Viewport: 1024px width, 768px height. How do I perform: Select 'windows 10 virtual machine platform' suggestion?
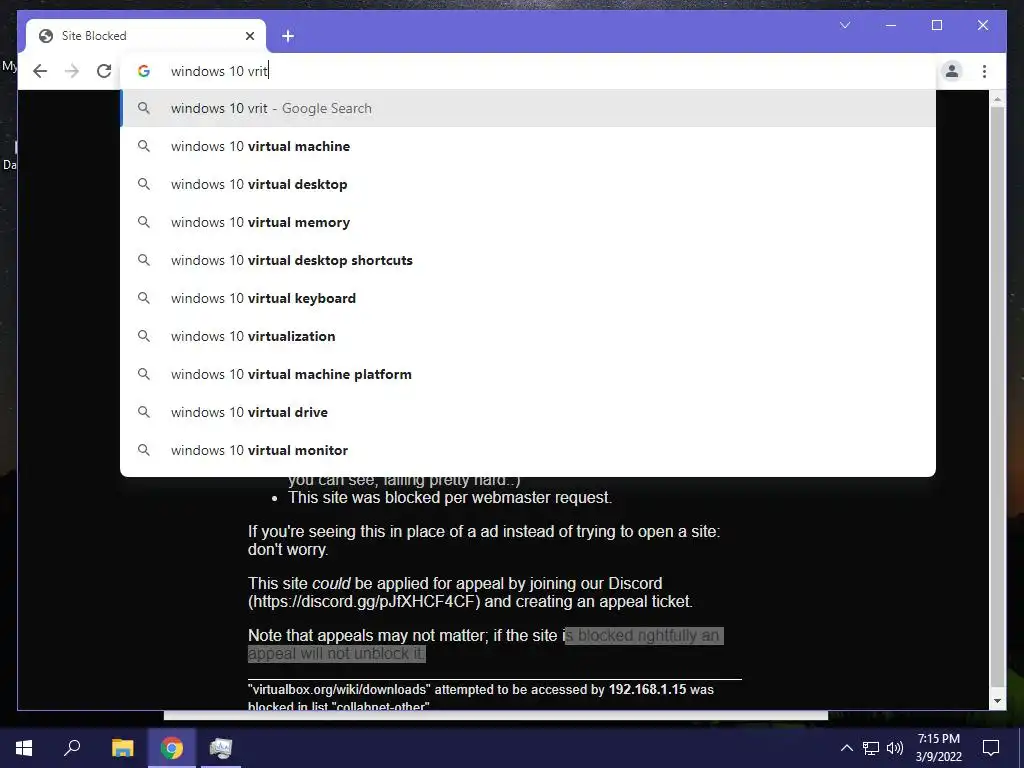tap(528, 374)
